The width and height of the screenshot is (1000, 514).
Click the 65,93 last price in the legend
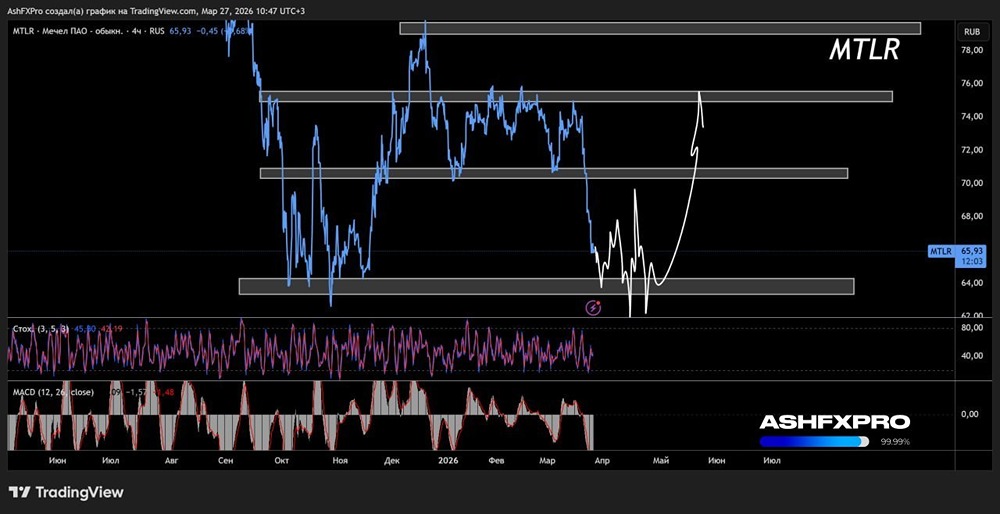pos(180,31)
